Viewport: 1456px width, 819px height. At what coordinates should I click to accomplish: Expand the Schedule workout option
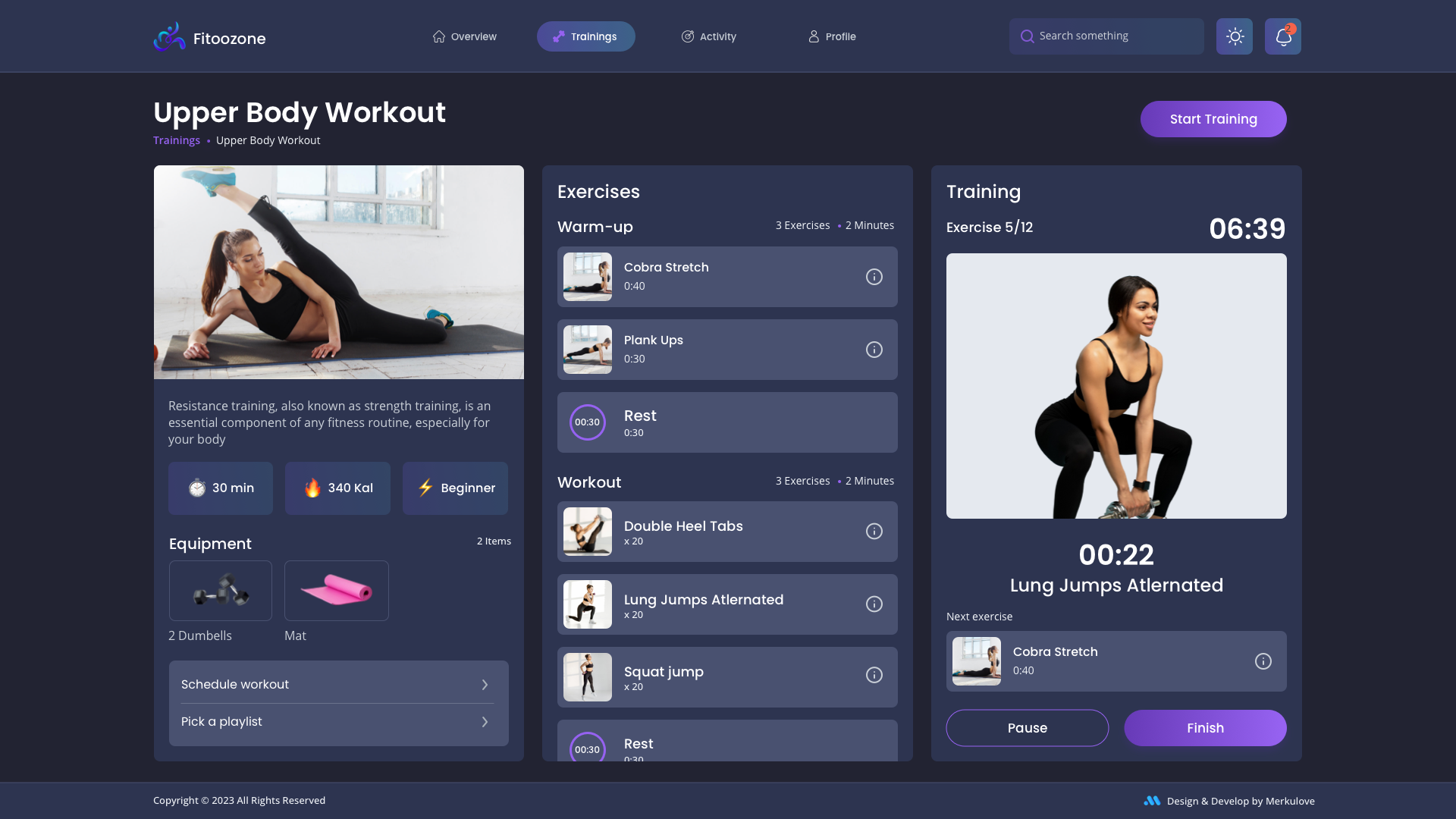pos(485,684)
